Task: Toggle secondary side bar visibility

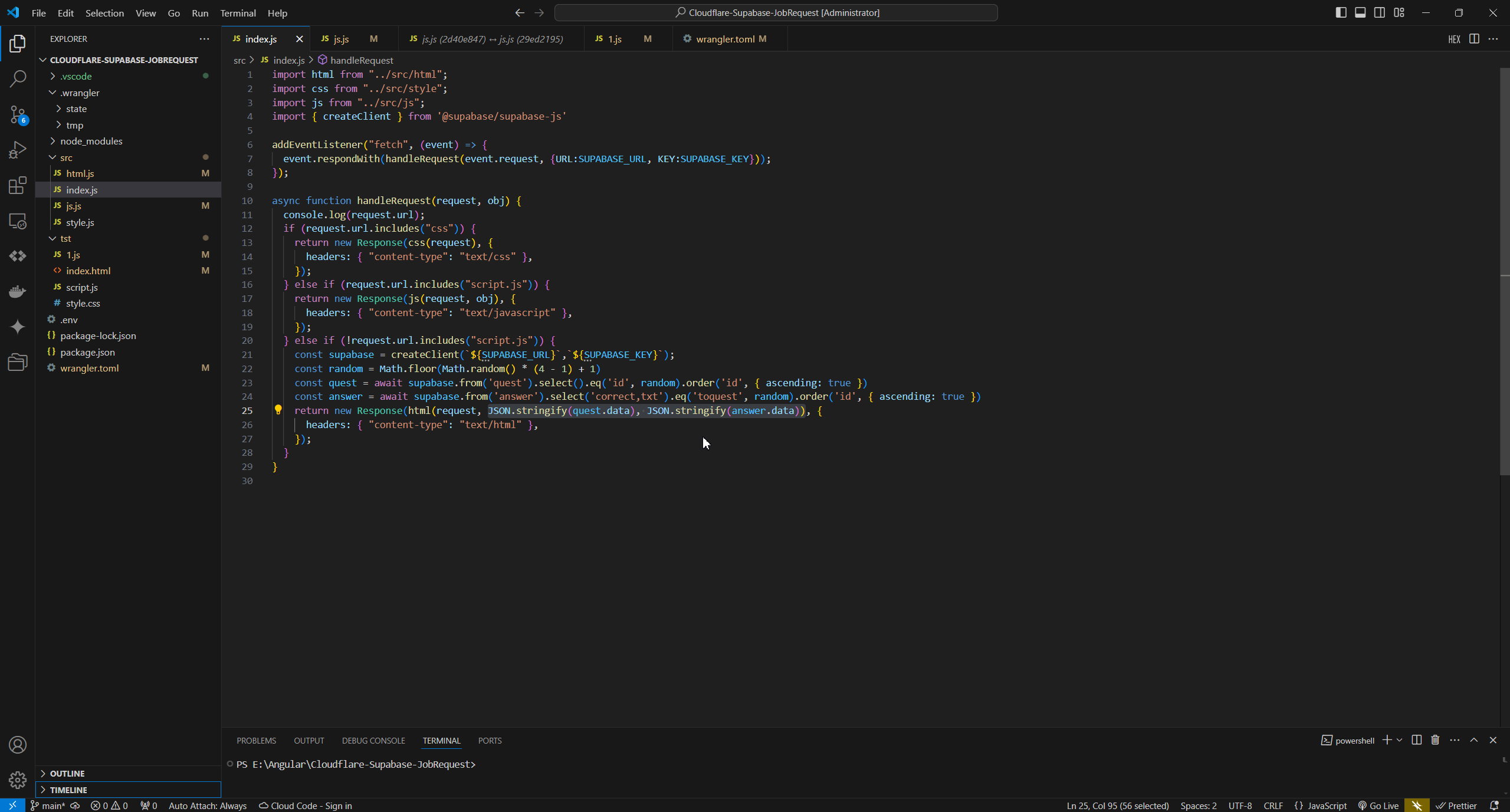Action: [x=1380, y=12]
